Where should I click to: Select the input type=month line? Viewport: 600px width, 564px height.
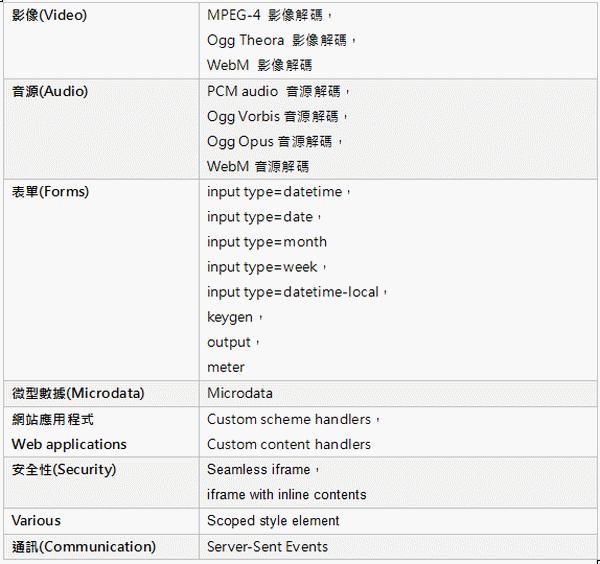267,242
